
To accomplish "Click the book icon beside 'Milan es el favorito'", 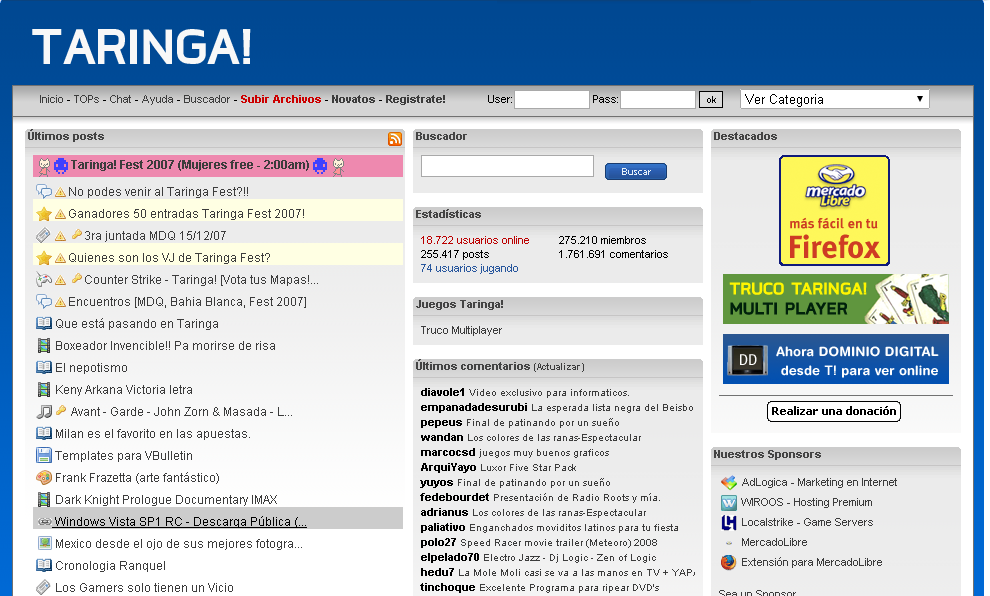I will click(x=44, y=433).
